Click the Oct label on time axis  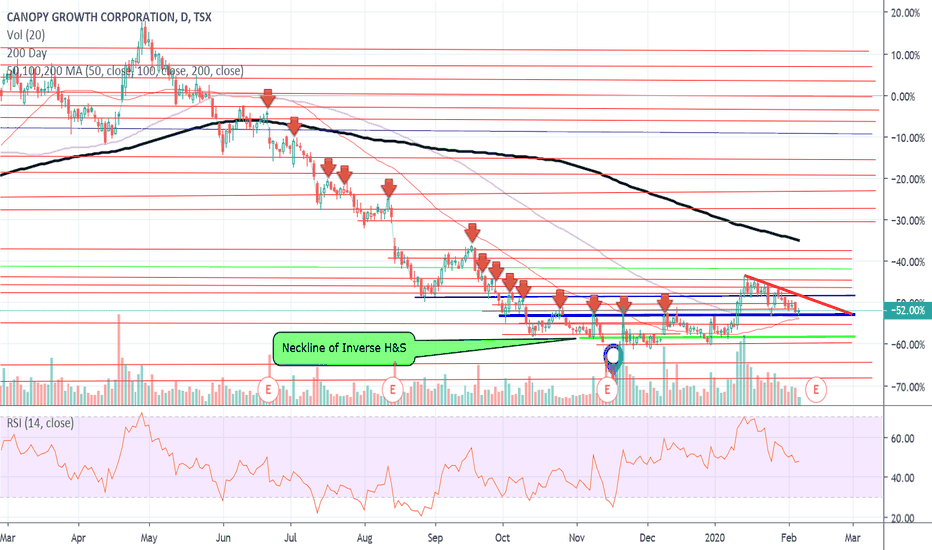pos(503,538)
